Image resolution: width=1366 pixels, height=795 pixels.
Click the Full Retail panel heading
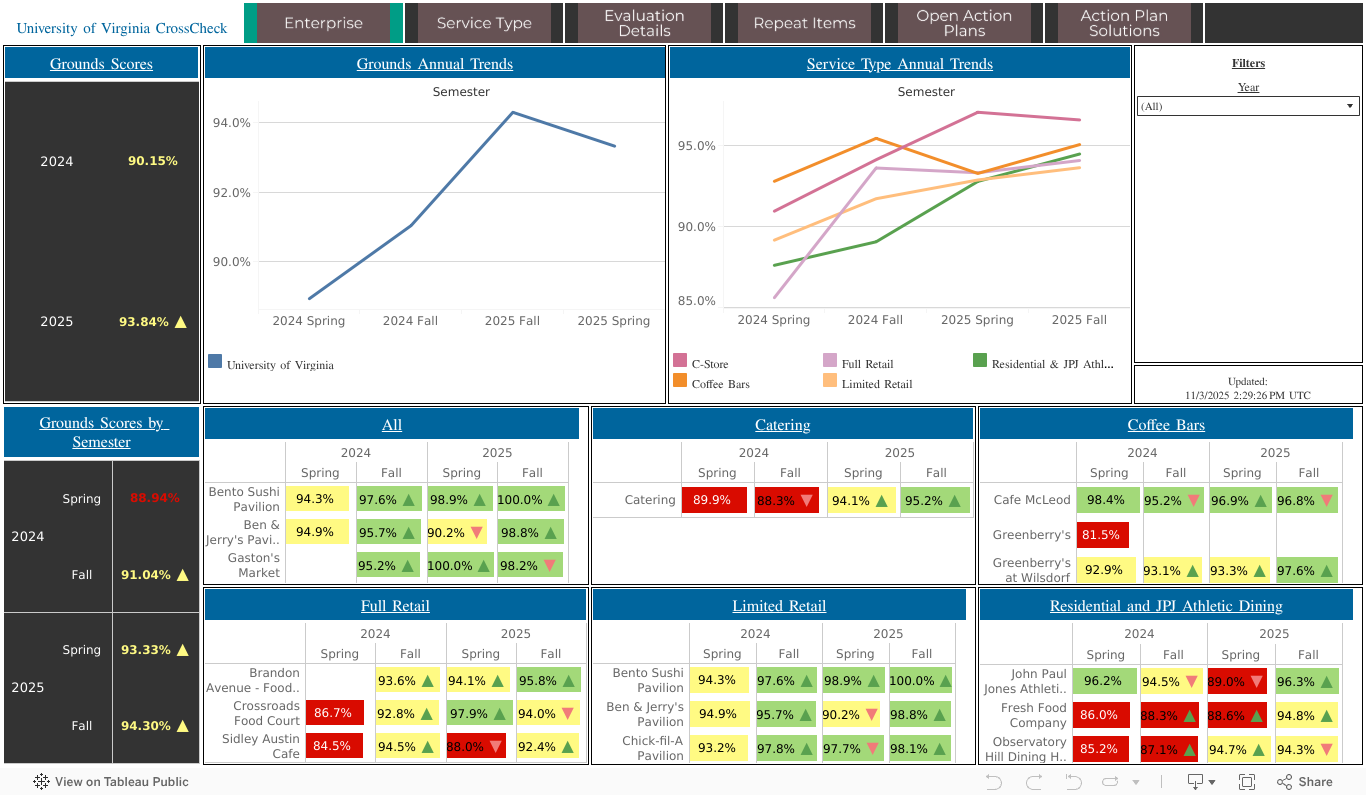click(395, 606)
